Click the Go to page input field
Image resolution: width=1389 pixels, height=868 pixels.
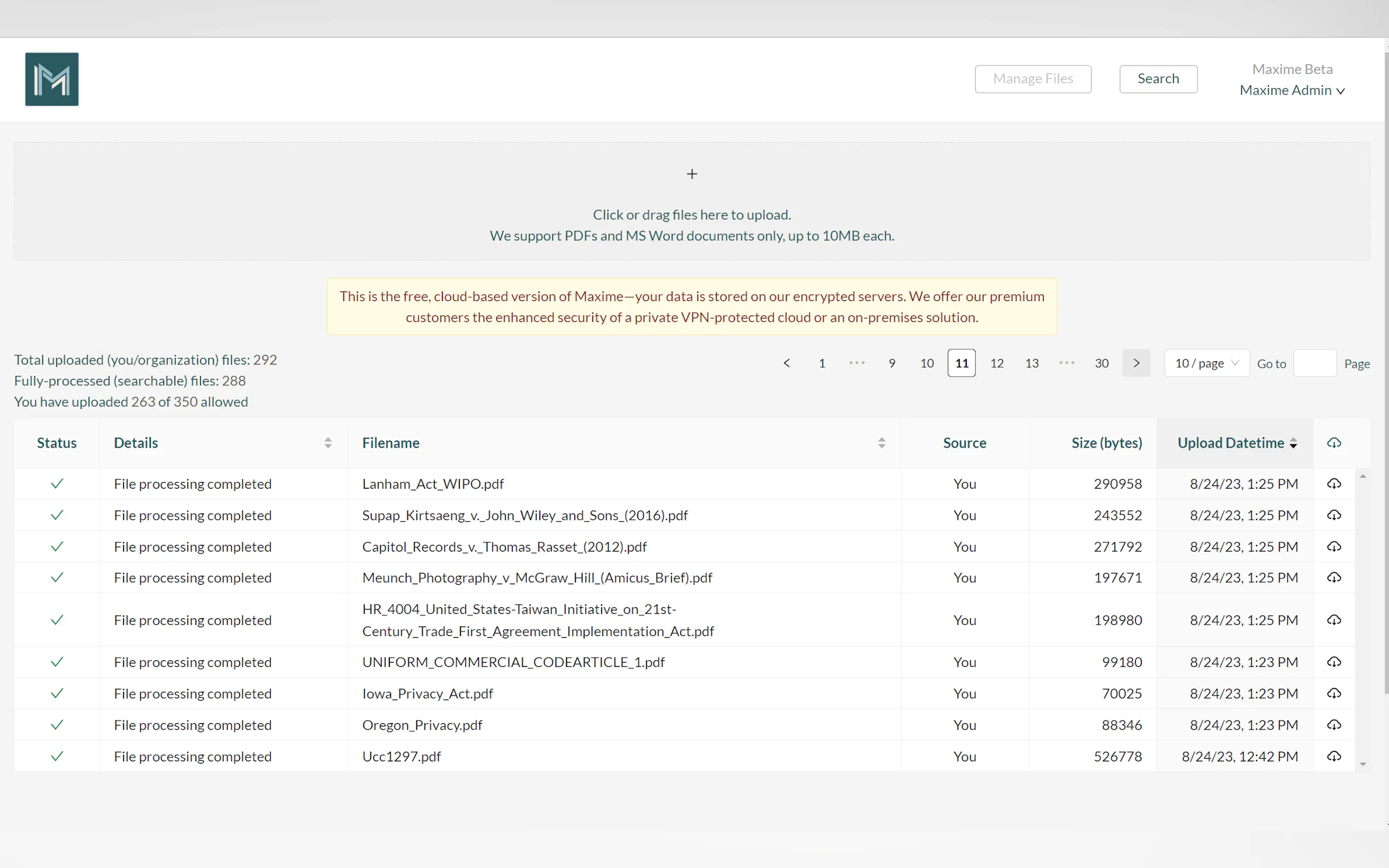pos(1314,363)
